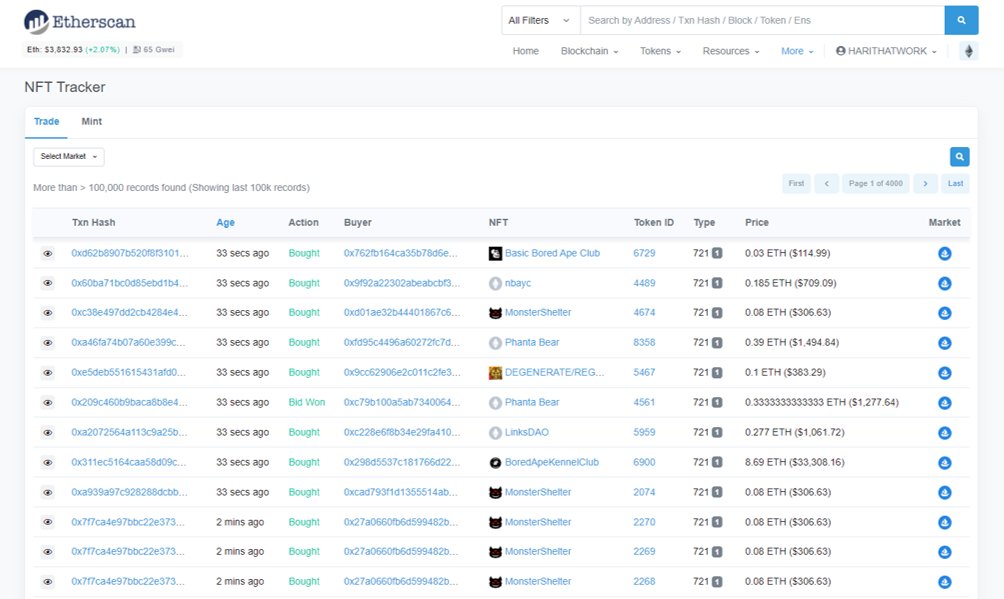Image resolution: width=1004 pixels, height=599 pixels.
Task: Open buyer address 0x762fb164ca35b78d6e
Action: click(401, 253)
